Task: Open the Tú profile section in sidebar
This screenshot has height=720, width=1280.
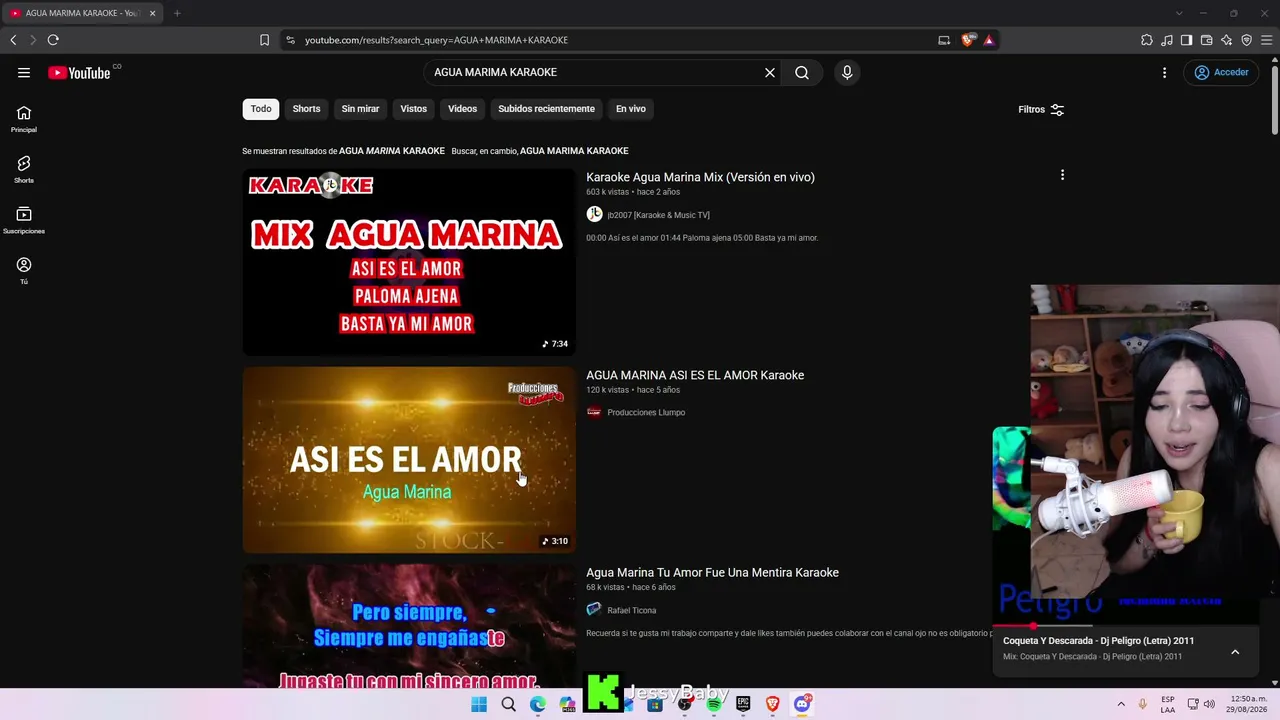Action: coord(24,270)
